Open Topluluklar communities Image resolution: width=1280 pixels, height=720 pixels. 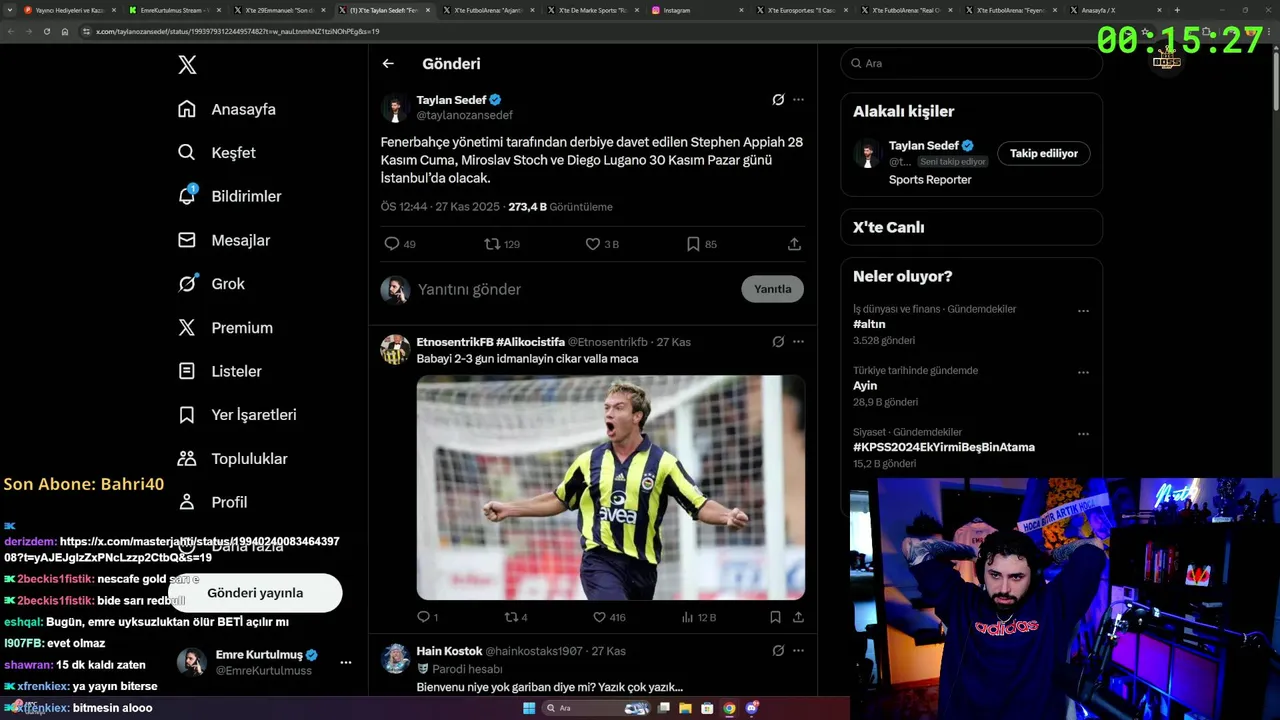tap(232, 459)
